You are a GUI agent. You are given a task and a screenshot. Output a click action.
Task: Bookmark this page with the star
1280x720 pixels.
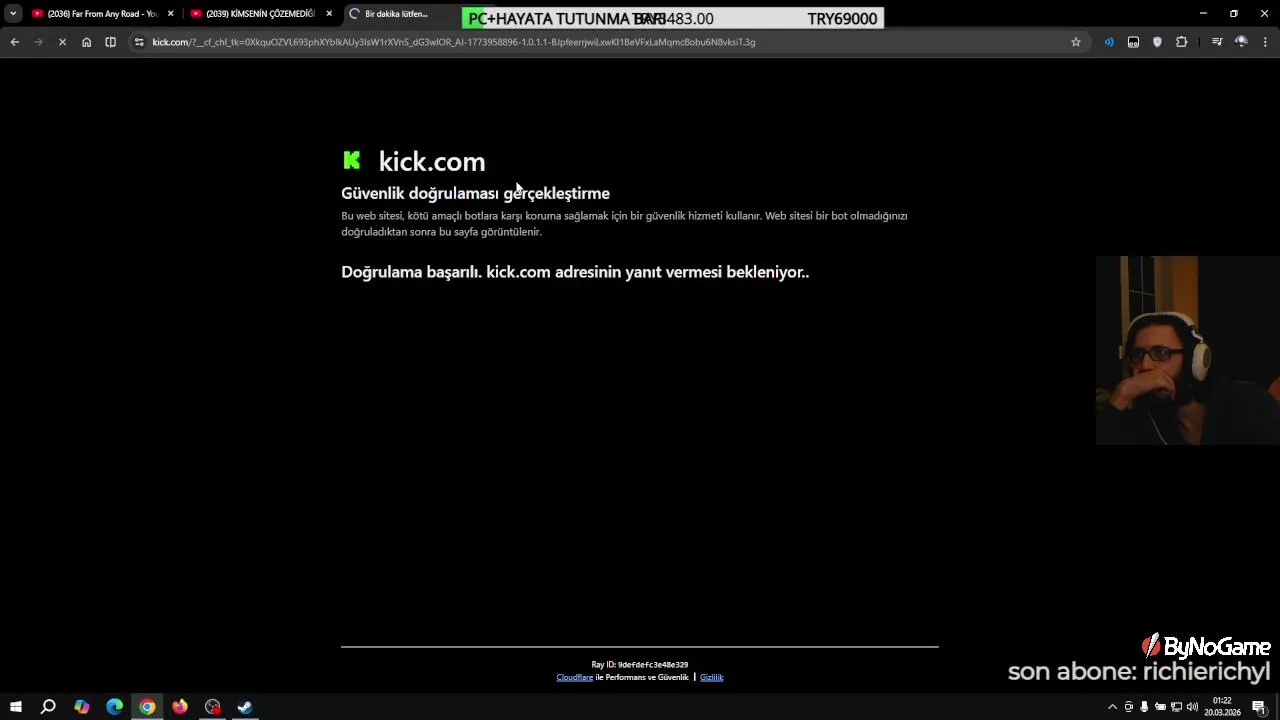pos(1076,42)
